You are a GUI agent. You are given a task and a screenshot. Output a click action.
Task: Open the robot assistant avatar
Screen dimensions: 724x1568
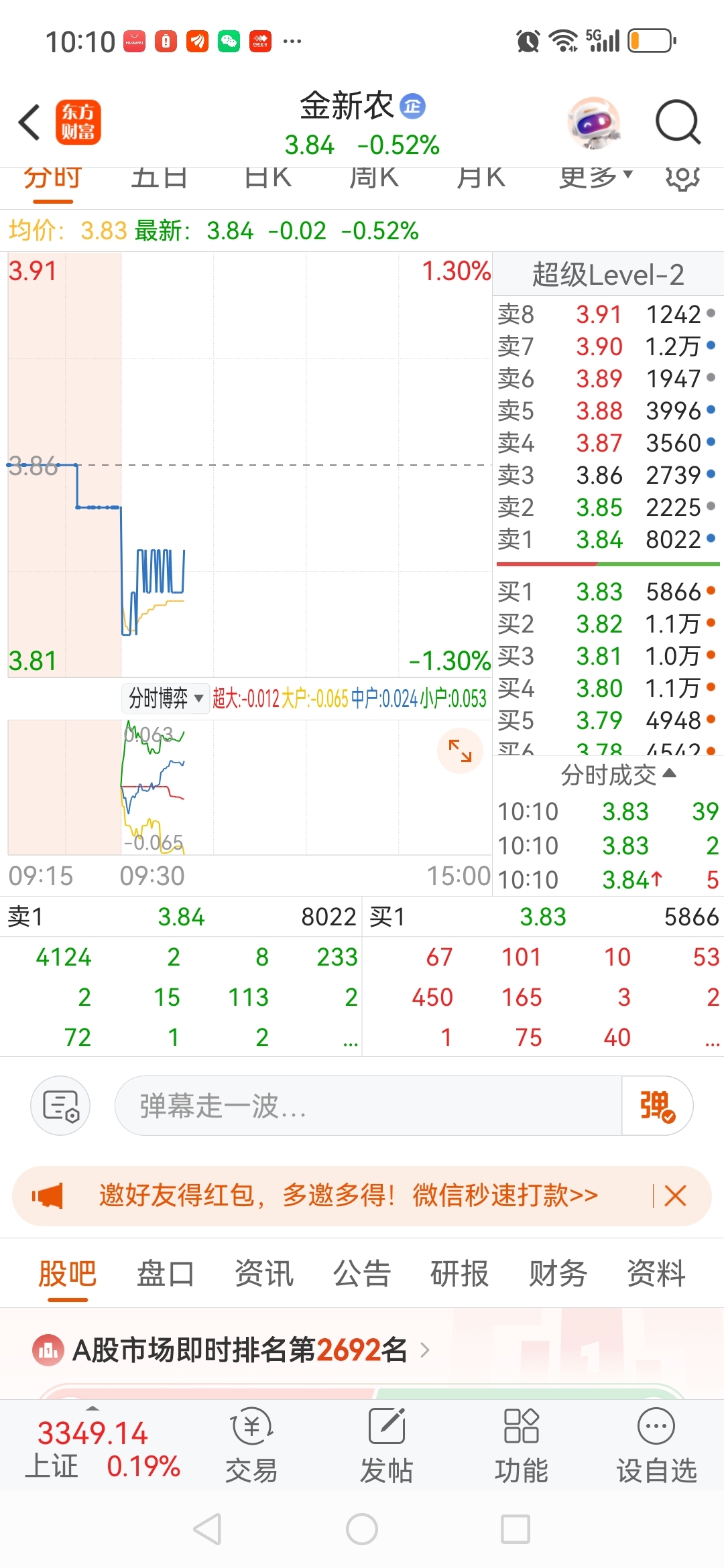click(594, 123)
